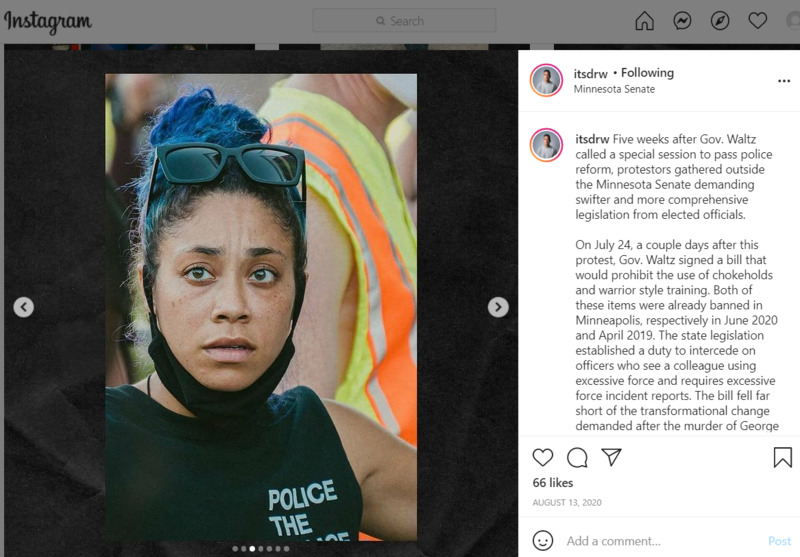Open the Explore compass icon
This screenshot has height=557, width=800.
coord(720,21)
